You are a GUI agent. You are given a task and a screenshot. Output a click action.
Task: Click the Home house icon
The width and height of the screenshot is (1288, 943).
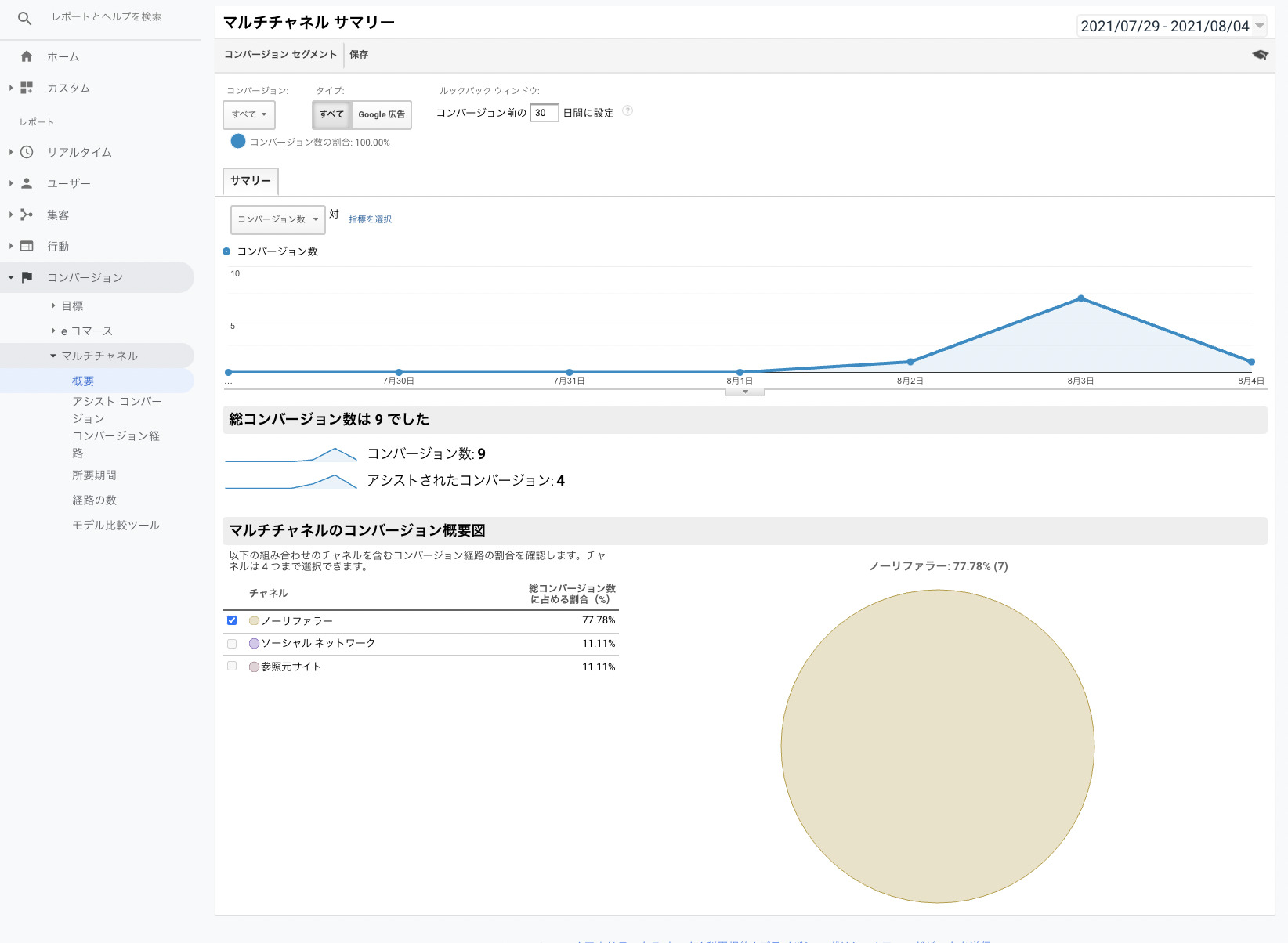pyautogui.click(x=27, y=56)
